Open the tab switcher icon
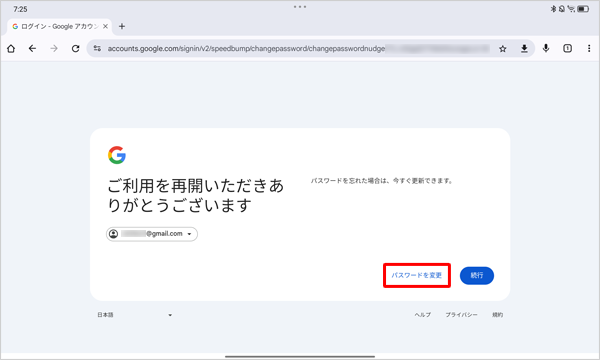The width and height of the screenshot is (600, 360). [567, 49]
